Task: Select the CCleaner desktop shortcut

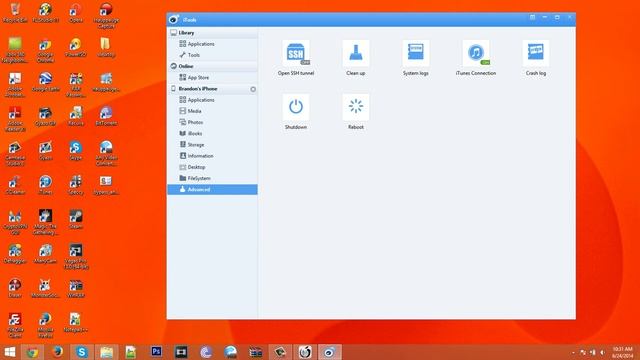Action: pos(15,184)
